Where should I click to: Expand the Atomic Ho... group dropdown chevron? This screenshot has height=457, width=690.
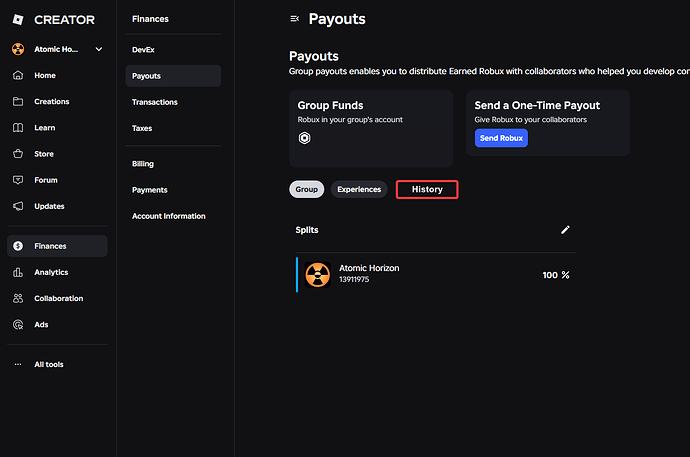(x=99, y=49)
